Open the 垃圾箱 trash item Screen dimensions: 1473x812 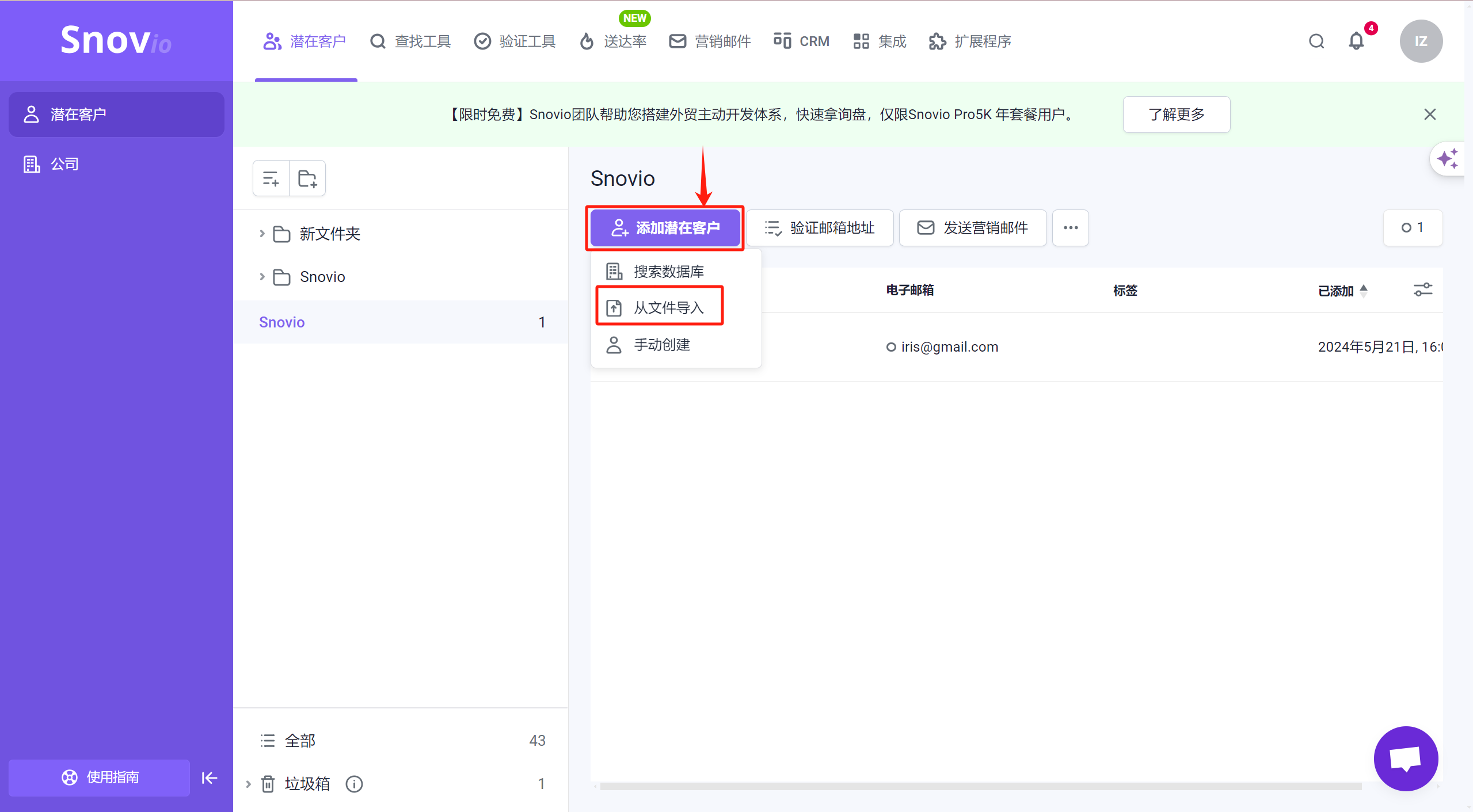(307, 784)
